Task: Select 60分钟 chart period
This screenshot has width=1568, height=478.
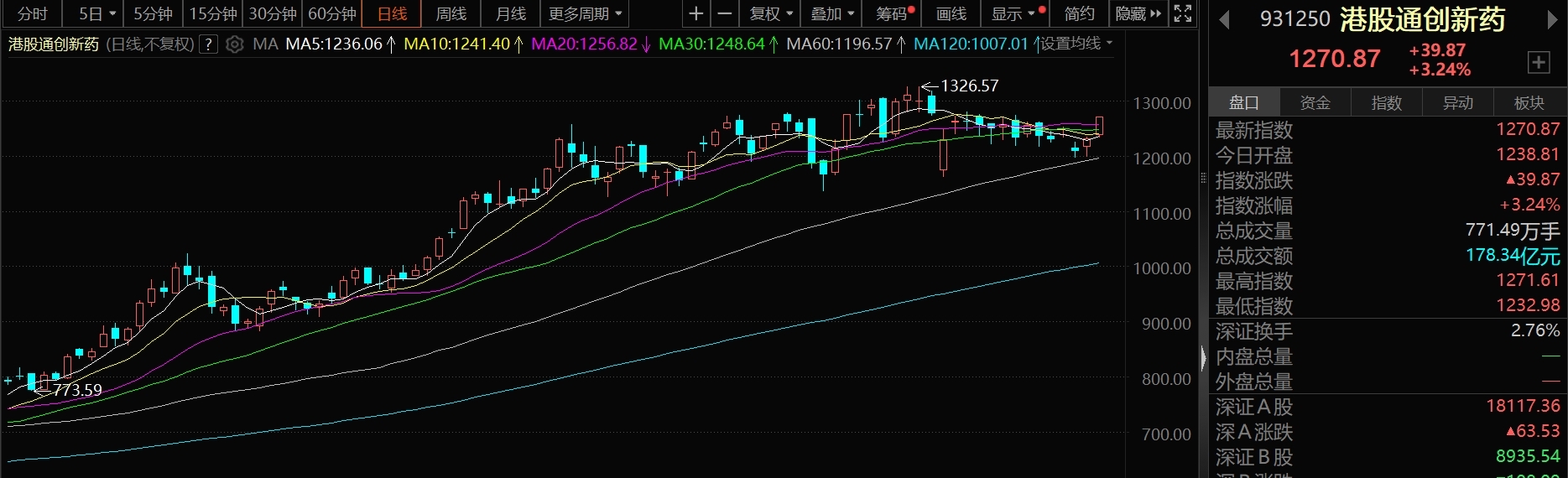Action: coord(332,13)
